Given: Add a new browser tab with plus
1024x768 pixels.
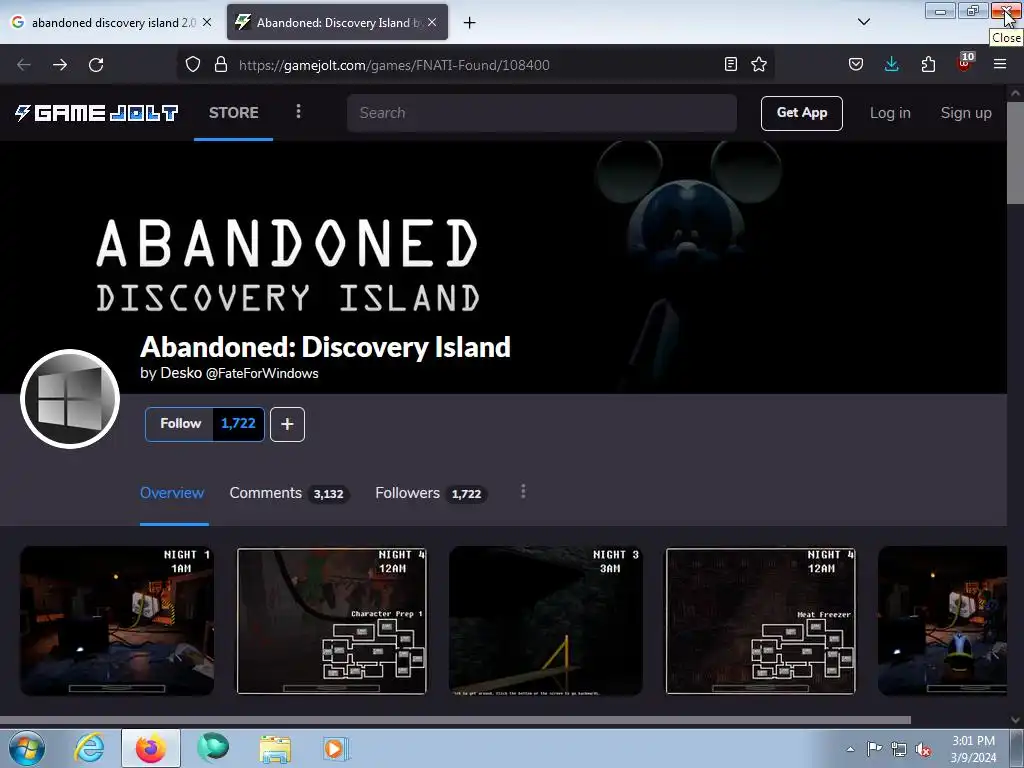Looking at the screenshot, I should (470, 23).
